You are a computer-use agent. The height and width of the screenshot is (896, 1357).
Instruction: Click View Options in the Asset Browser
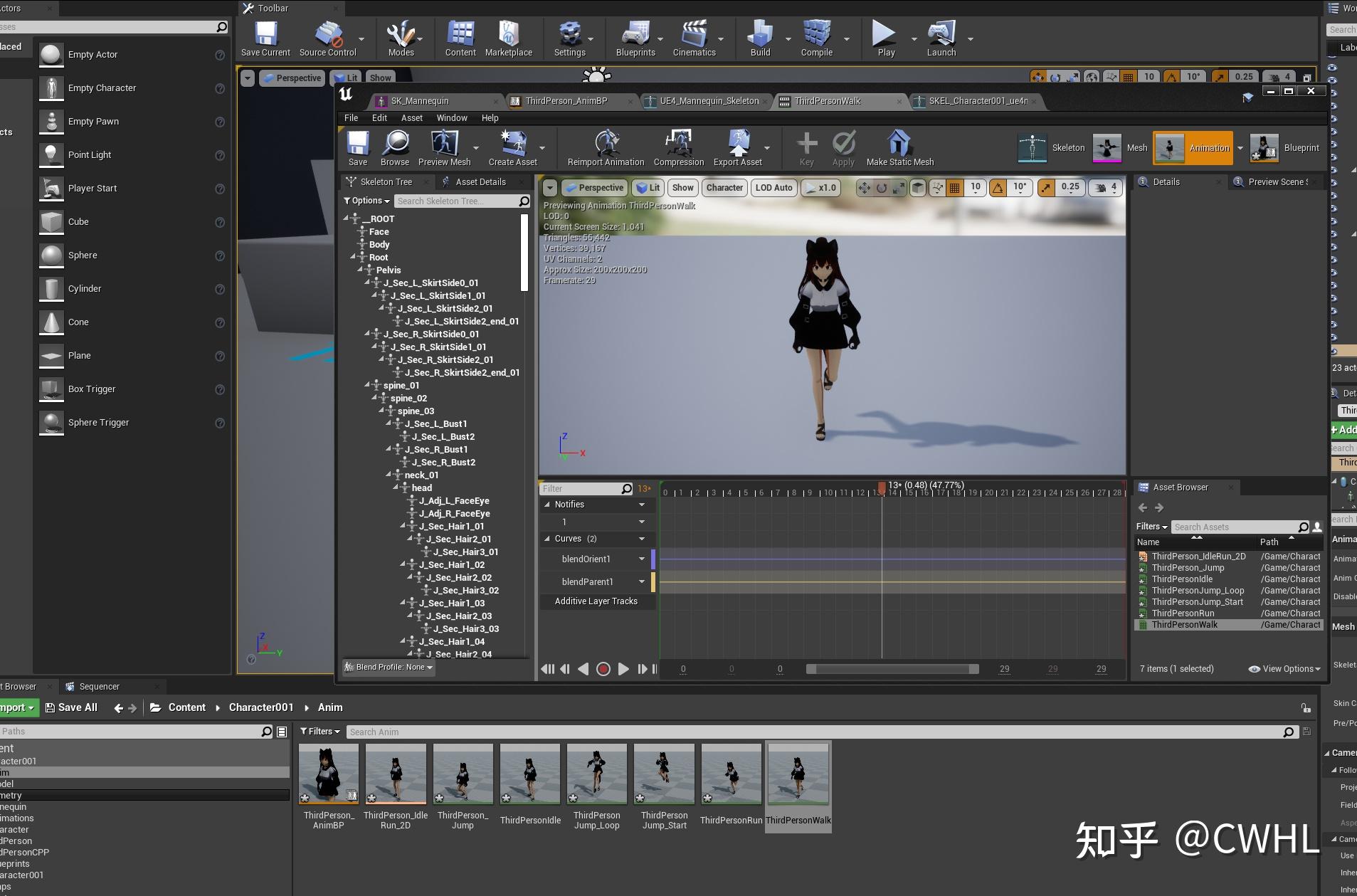pos(1284,669)
